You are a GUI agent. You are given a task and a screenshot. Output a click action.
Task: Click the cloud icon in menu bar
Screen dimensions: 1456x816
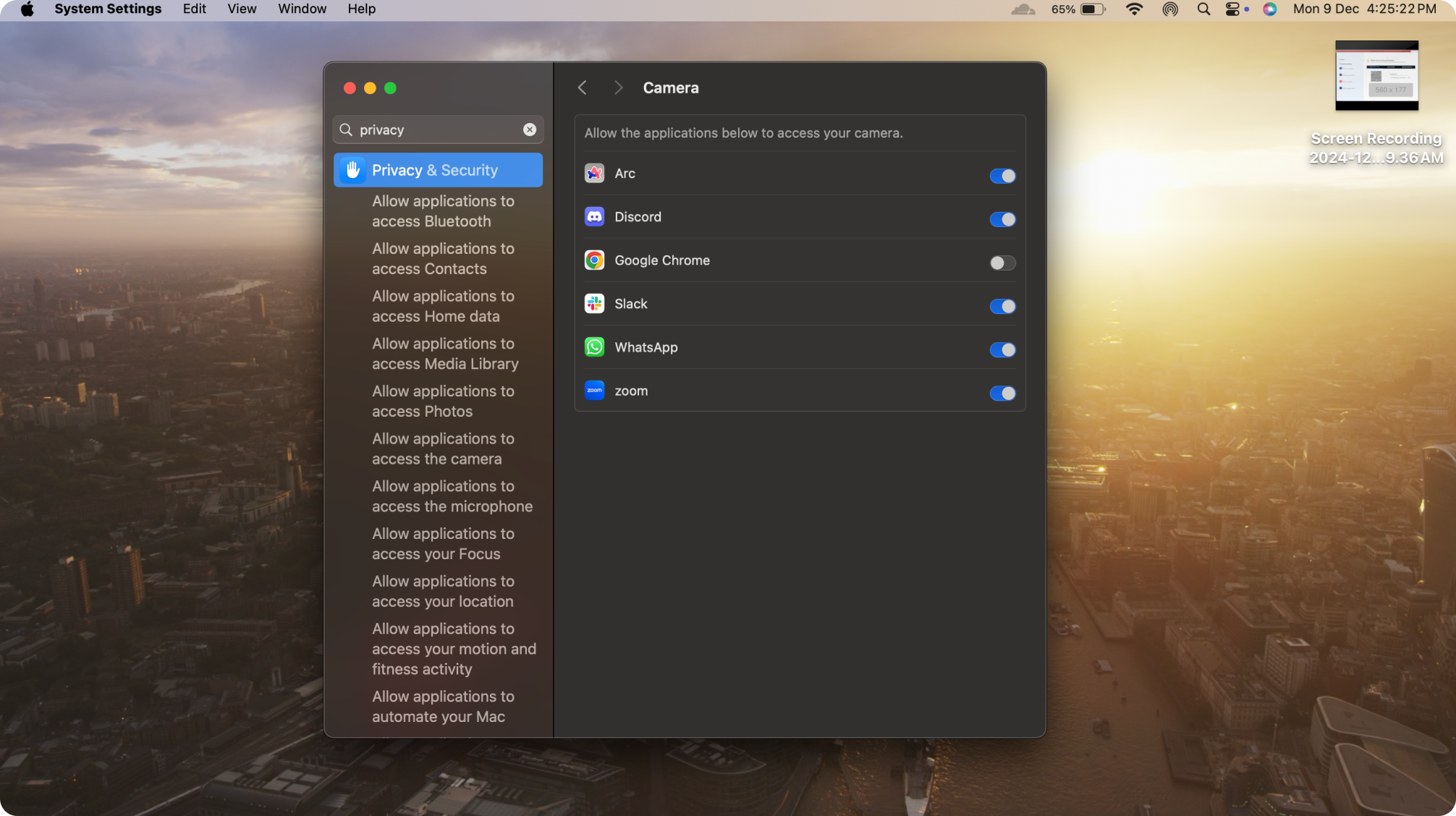tap(1023, 9)
